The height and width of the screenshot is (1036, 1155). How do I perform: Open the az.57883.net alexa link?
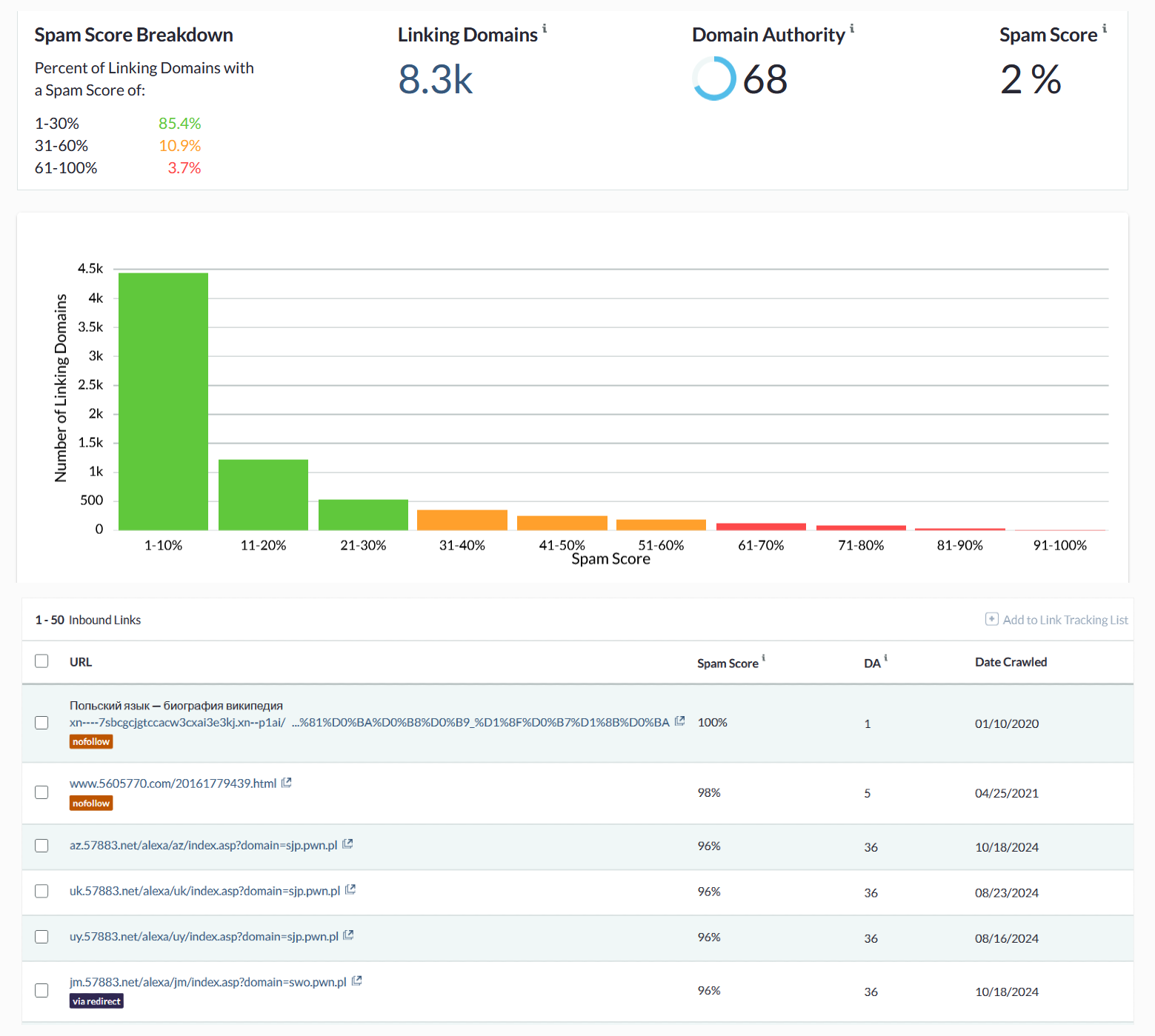coord(203,845)
